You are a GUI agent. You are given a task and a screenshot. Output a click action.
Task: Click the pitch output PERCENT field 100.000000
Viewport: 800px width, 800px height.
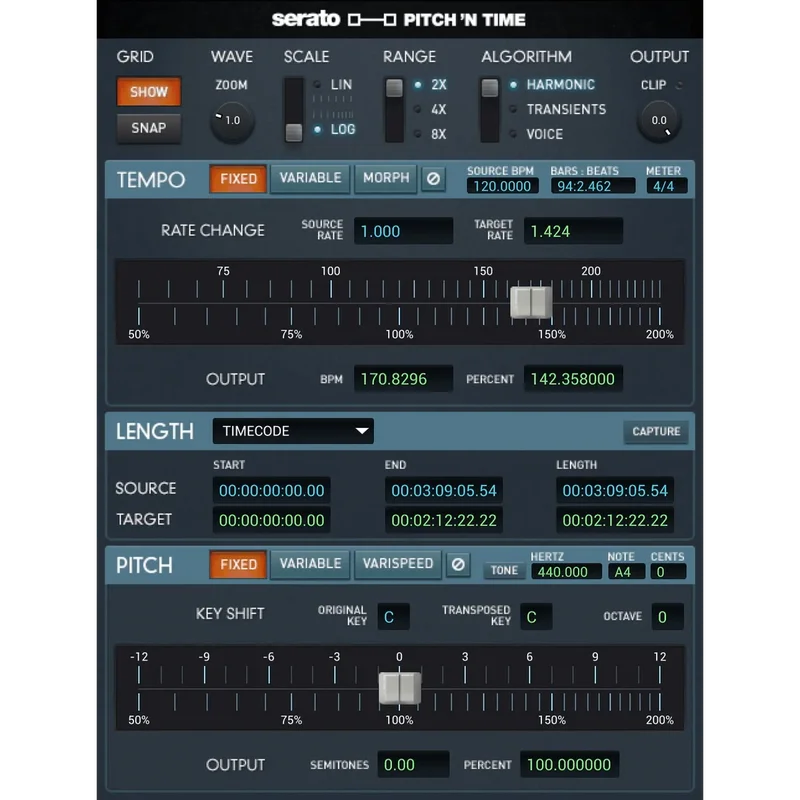569,764
